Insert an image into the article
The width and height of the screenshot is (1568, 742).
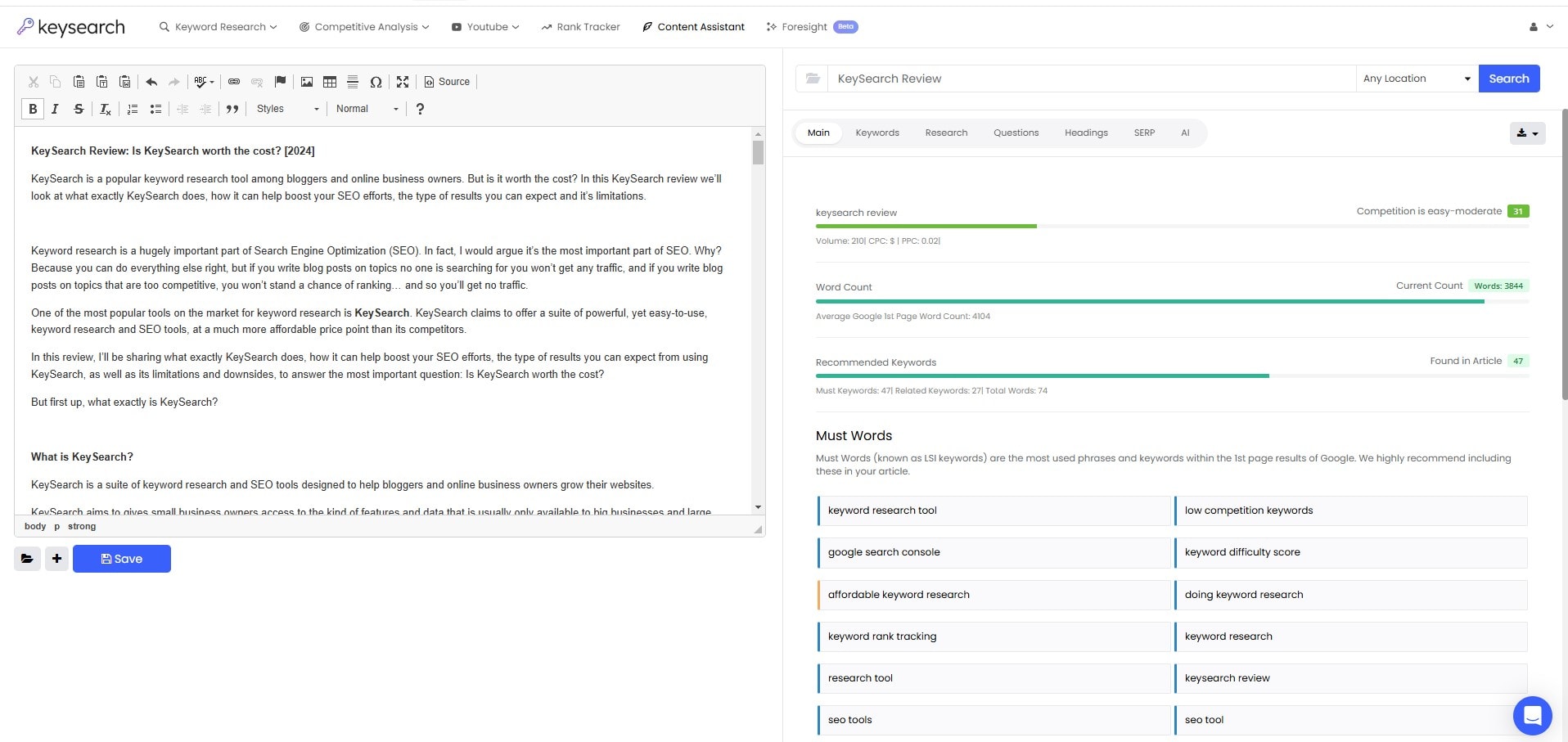306,82
